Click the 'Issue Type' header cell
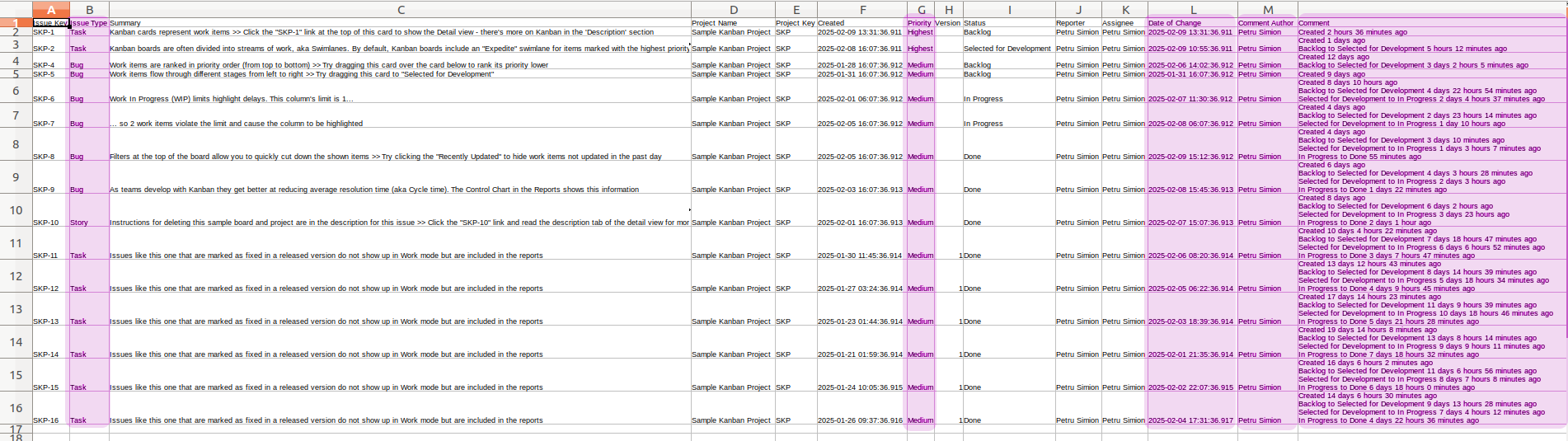Viewport: 1568px width, 441px height. click(x=89, y=23)
